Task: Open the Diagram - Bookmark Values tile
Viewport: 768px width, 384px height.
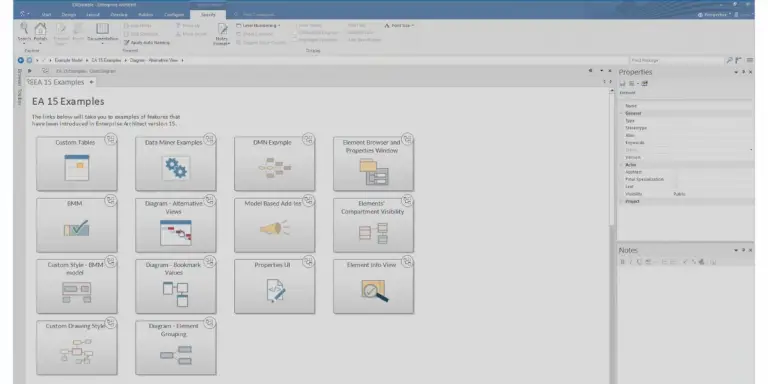Action: point(175,286)
